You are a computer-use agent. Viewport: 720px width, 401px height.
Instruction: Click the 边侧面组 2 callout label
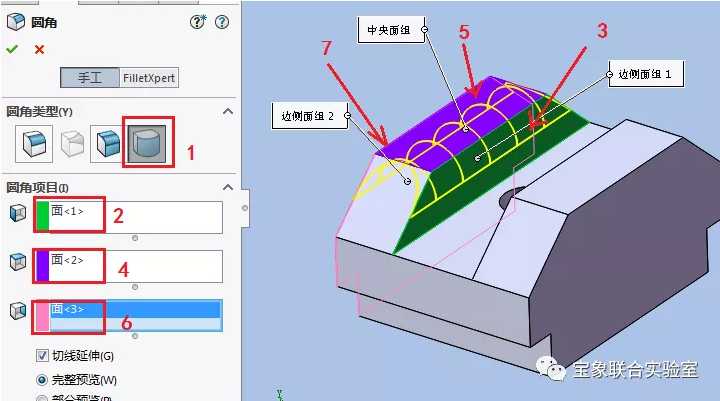[309, 116]
